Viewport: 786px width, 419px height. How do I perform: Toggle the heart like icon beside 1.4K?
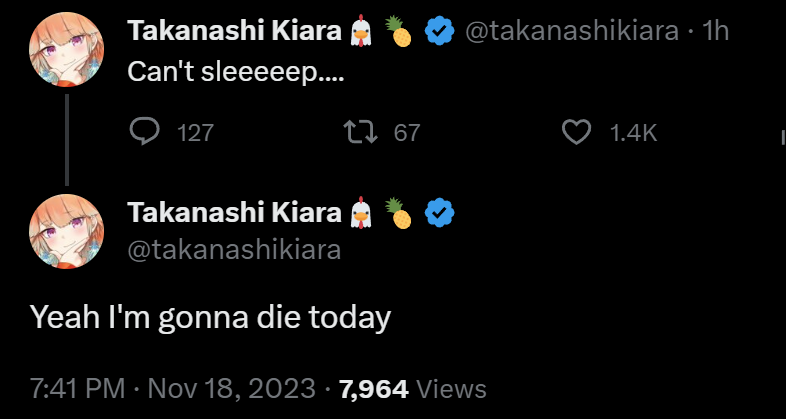[577, 131]
